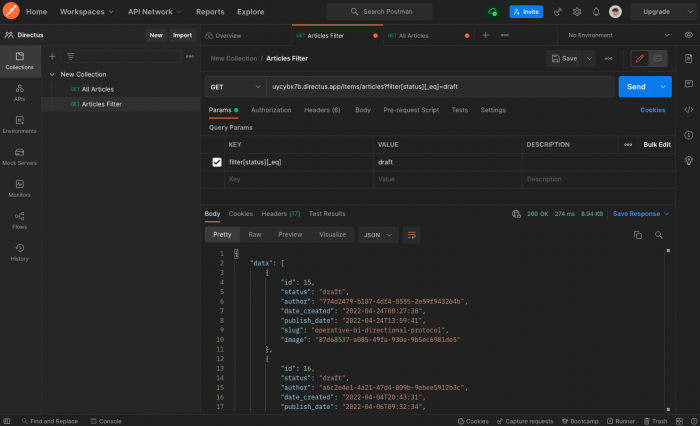The height and width of the screenshot is (426, 700).
Task: Create a new collection with plus icon
Action: pyautogui.click(x=52, y=57)
